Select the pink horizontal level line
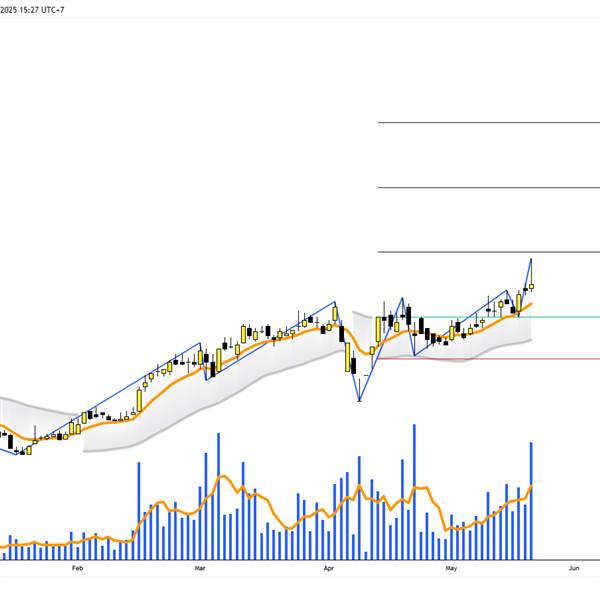Viewport: 600px width, 600px height. coord(489,359)
